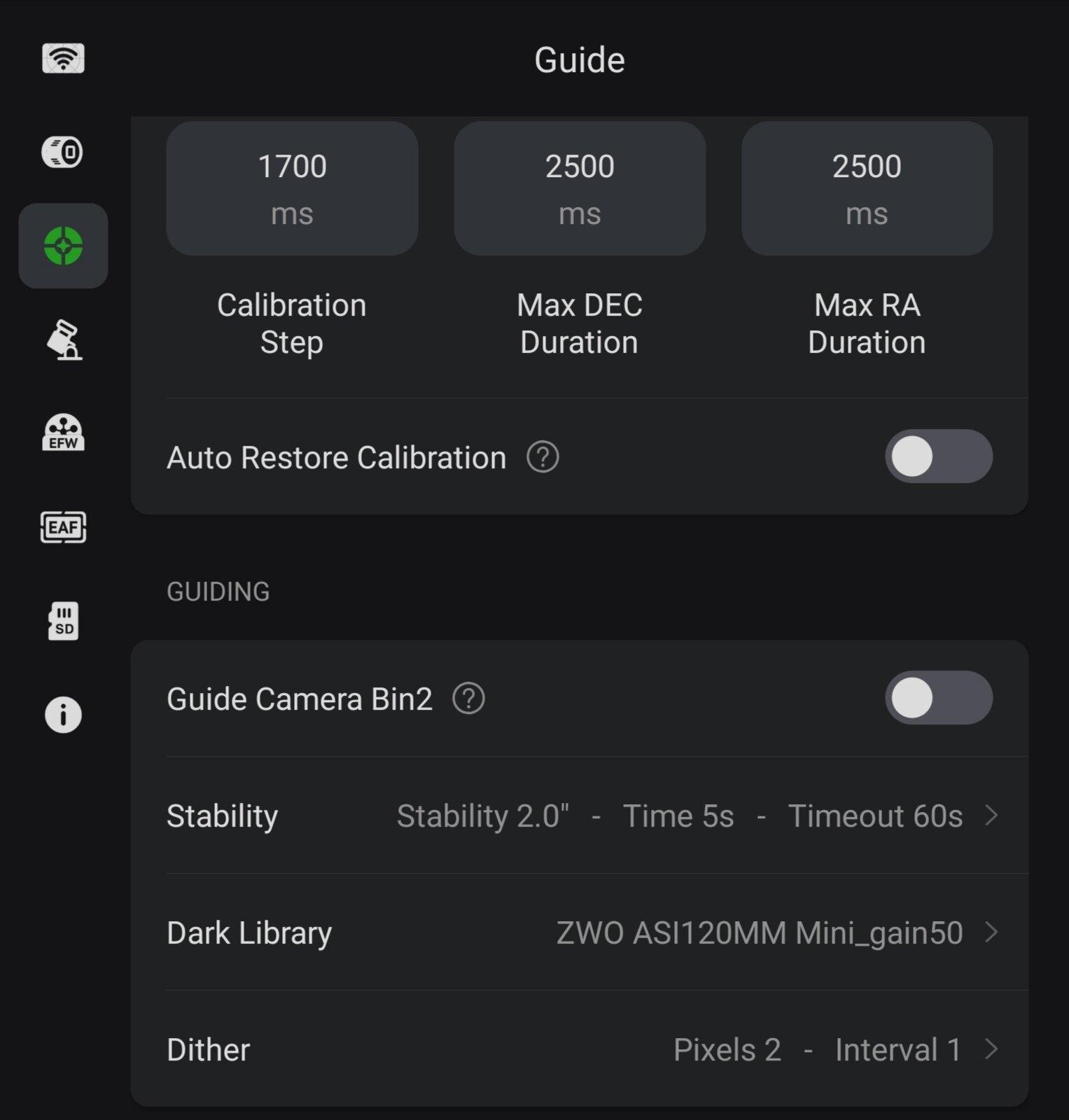Open the Dither row label
Image resolution: width=1069 pixels, height=1120 pixels.
(x=209, y=1049)
